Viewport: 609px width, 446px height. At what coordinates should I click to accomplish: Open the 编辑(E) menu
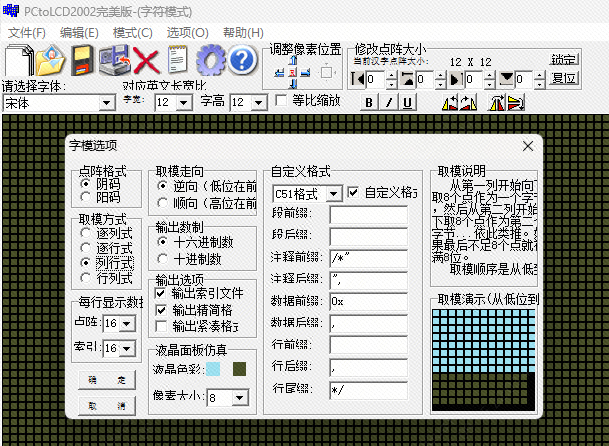pyautogui.click(x=79, y=33)
